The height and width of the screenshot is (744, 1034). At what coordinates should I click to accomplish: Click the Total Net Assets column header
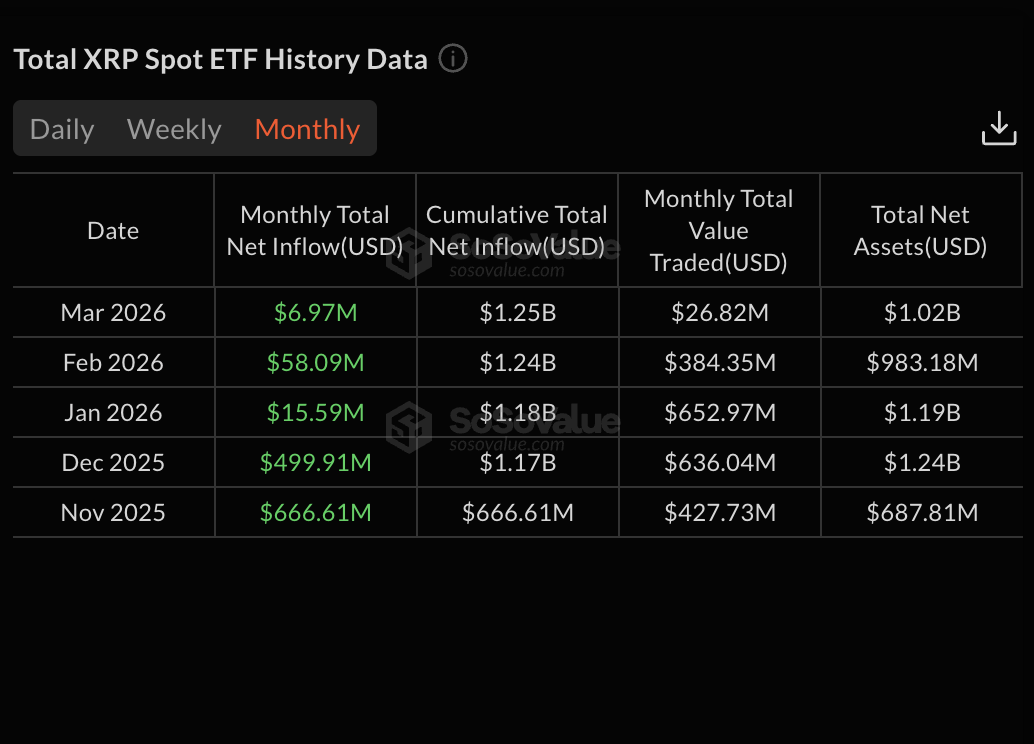[x=920, y=230]
